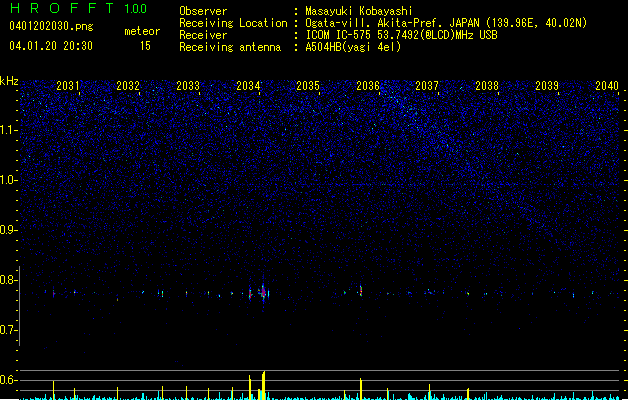Click the 'Receiving Location' field label
The image size is (629, 400).
pyautogui.click(x=233, y=23)
